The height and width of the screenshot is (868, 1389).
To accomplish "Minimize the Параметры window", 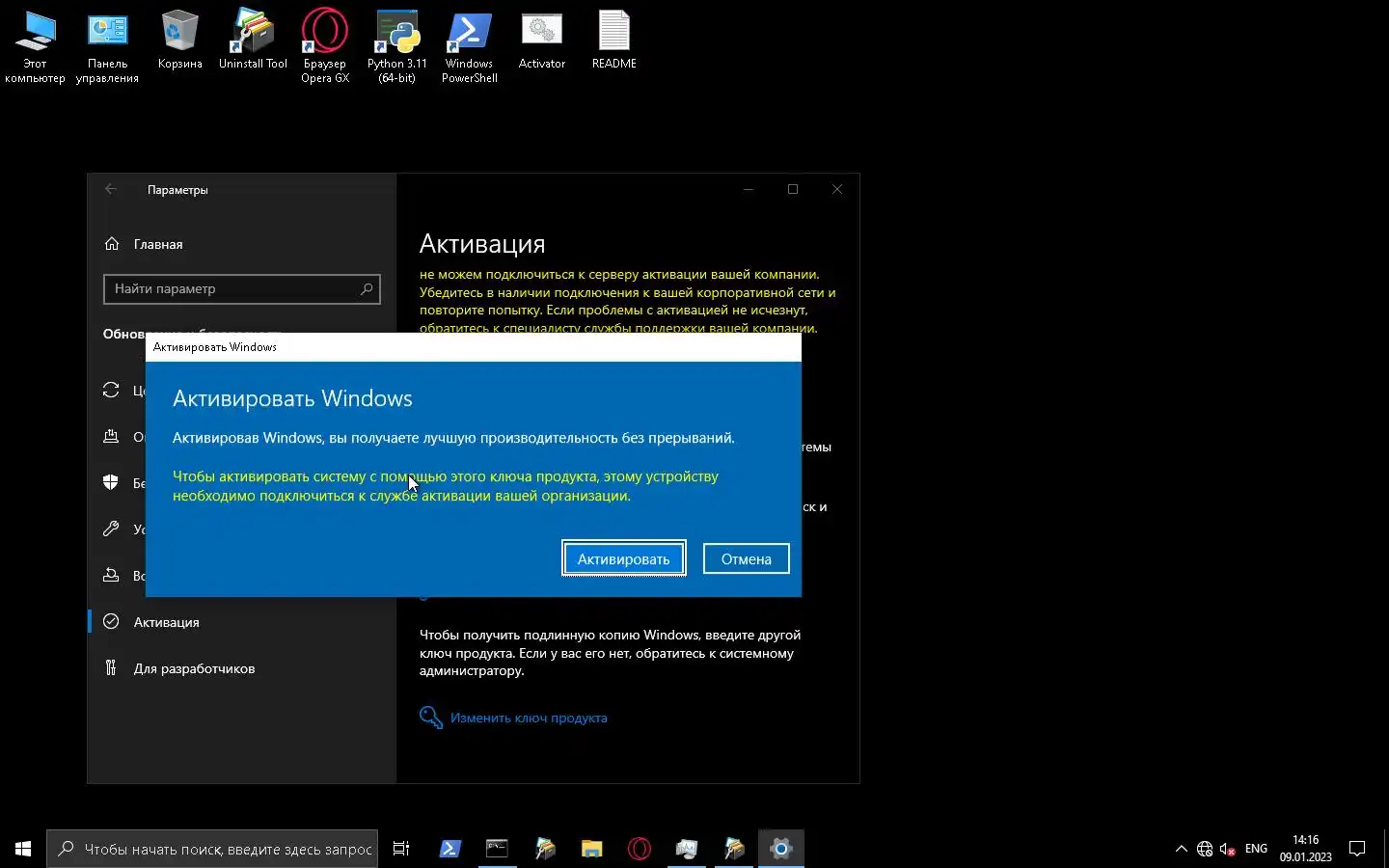I will pos(748,189).
